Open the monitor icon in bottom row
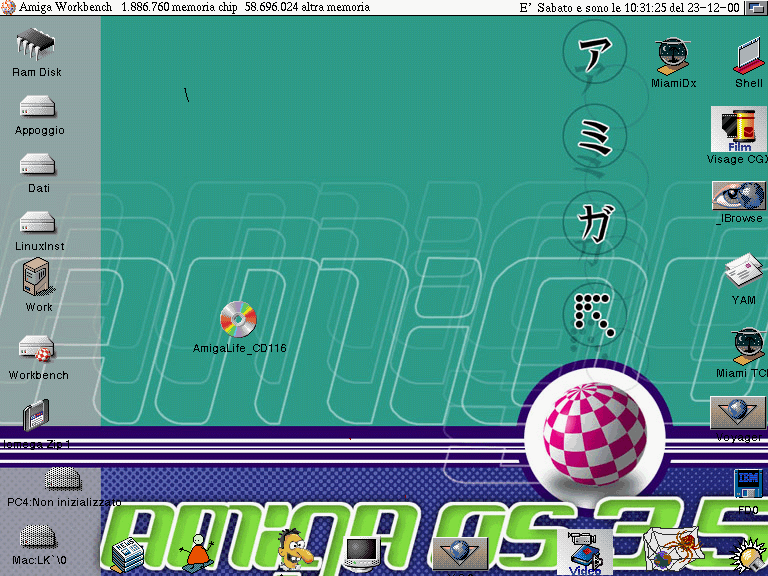This screenshot has height=576, width=768. click(361, 554)
